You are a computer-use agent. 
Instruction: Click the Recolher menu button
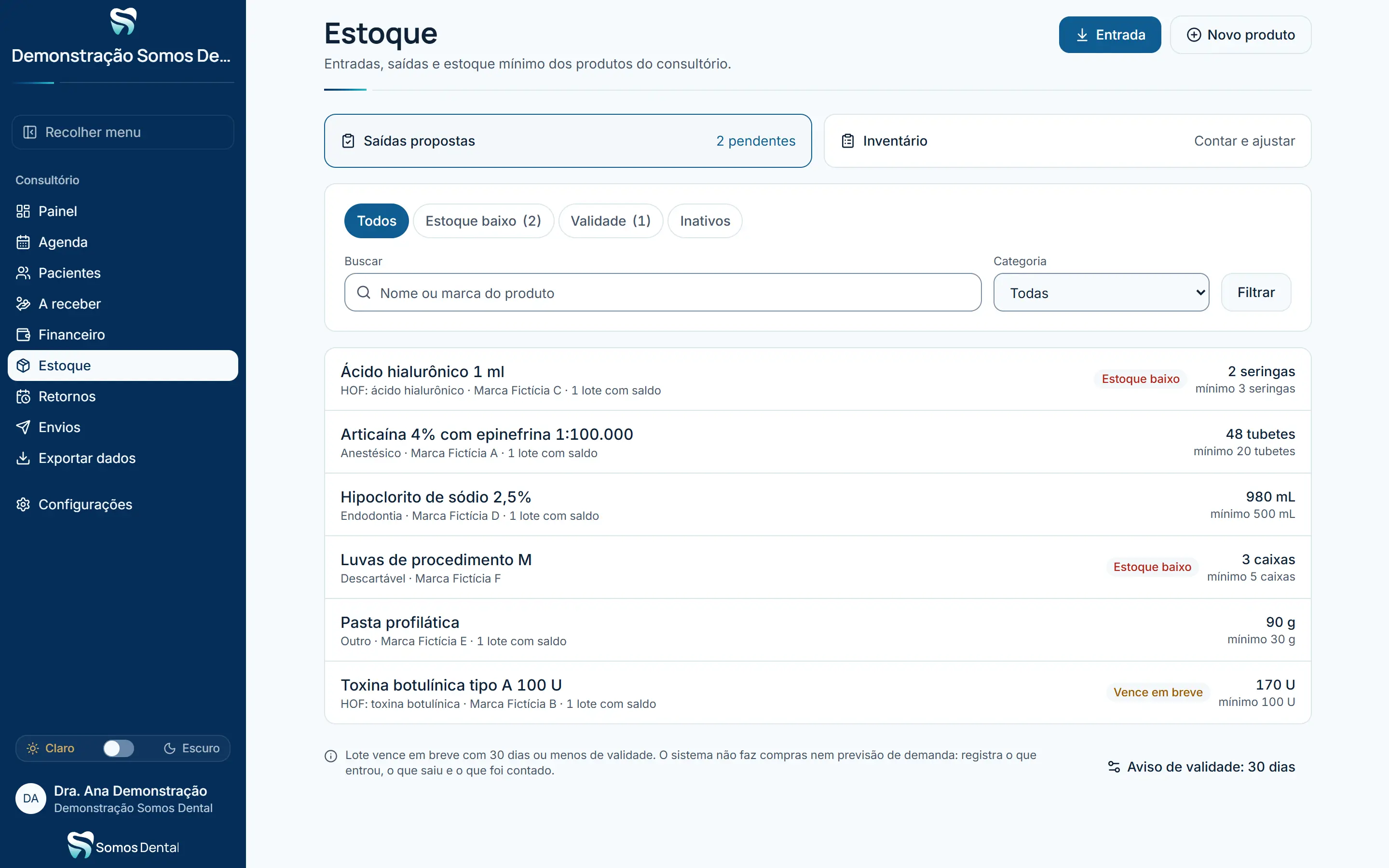pos(123,132)
